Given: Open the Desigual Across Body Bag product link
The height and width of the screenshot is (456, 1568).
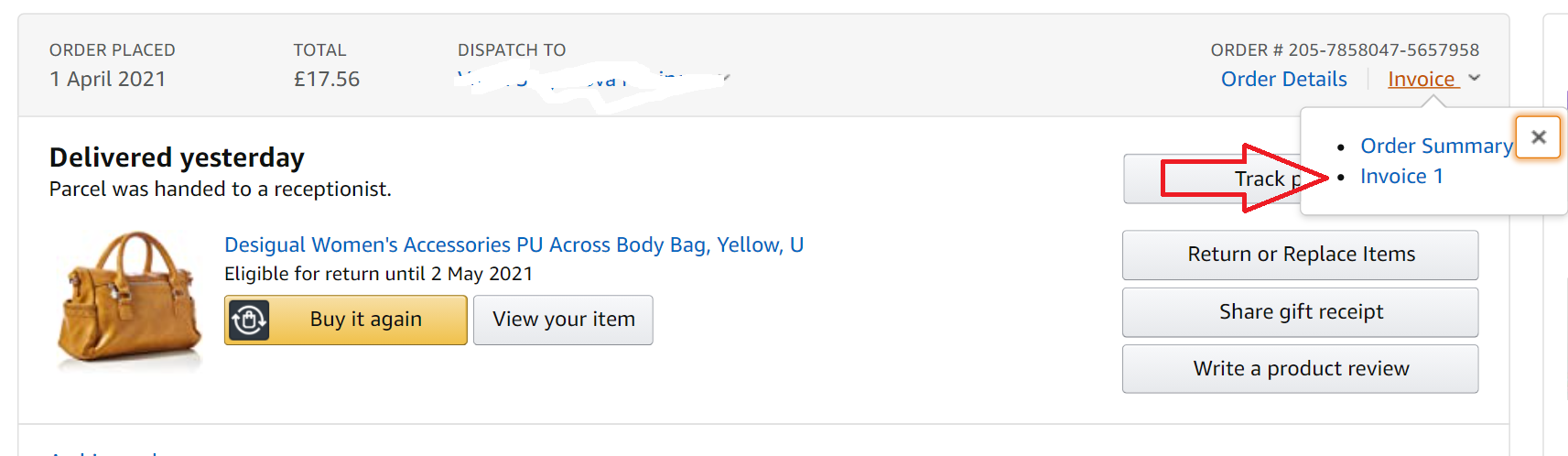Looking at the screenshot, I should point(514,245).
